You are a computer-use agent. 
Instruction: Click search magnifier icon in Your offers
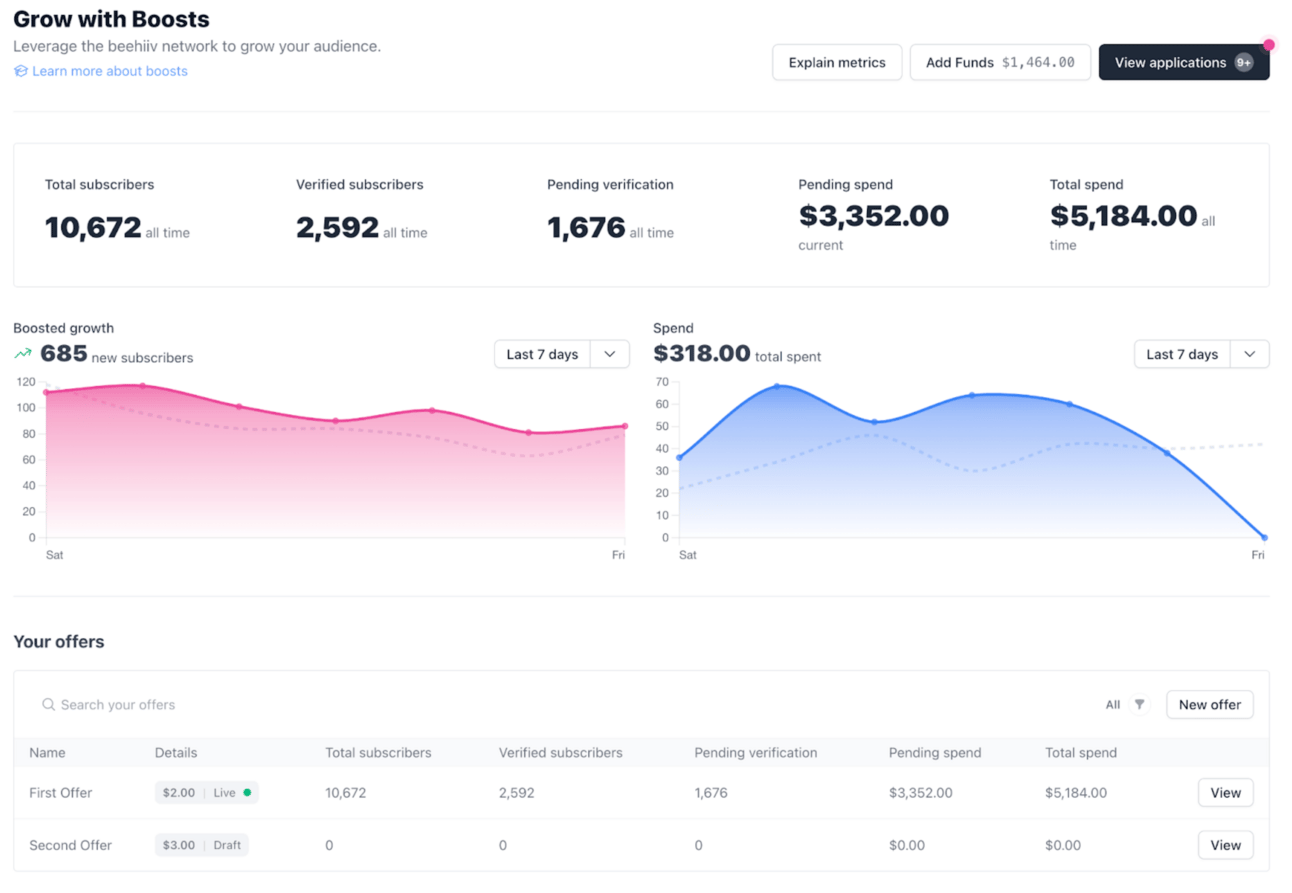[48, 705]
